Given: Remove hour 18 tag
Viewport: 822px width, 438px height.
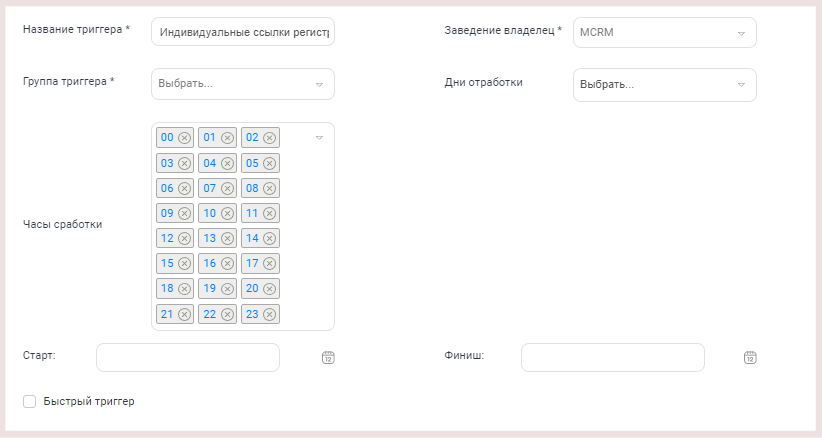Looking at the screenshot, I should (184, 289).
